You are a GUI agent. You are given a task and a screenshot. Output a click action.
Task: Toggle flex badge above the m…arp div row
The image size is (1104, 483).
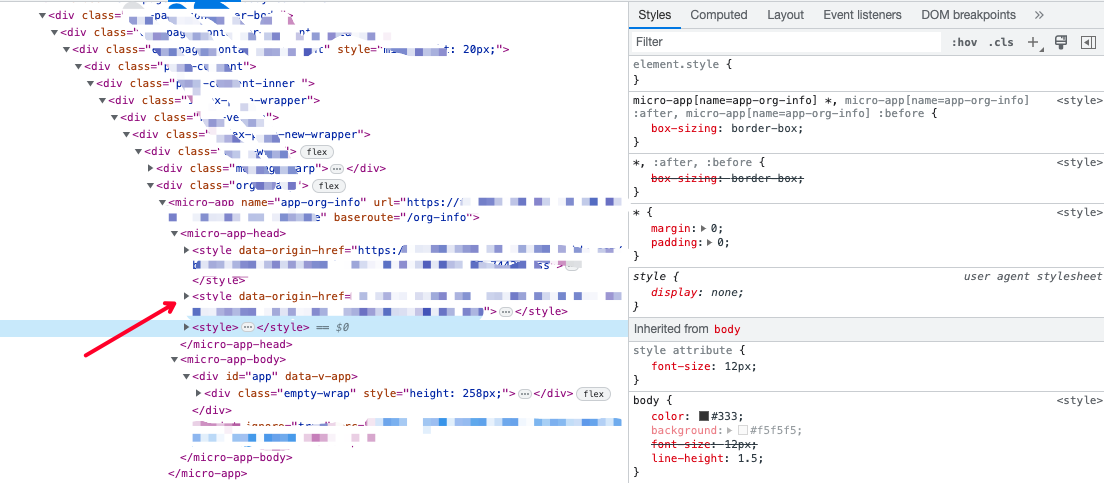316,152
